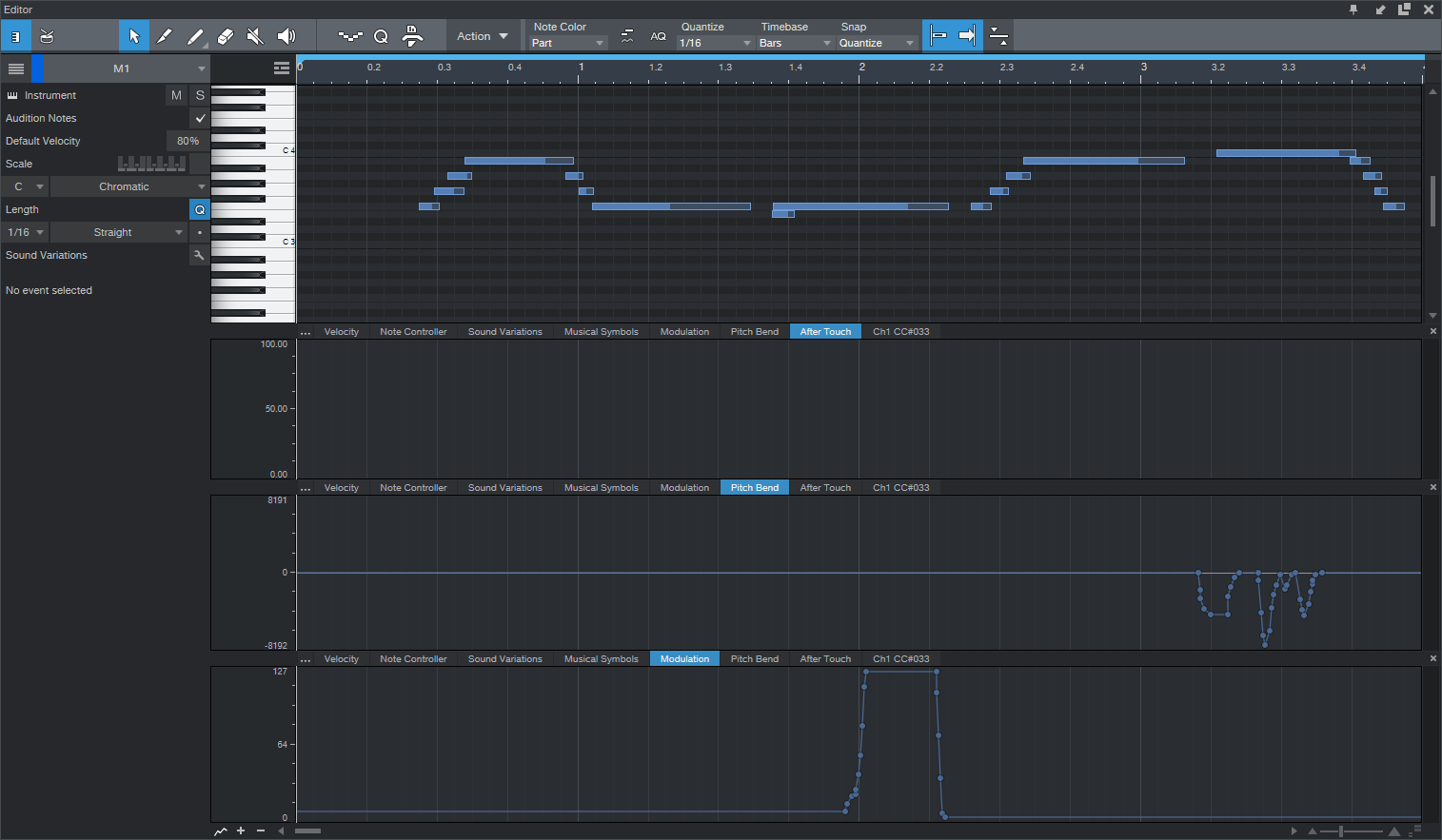1442x840 pixels.
Task: Select Sound Variations tab in the Modulation lane
Action: [x=505, y=659]
